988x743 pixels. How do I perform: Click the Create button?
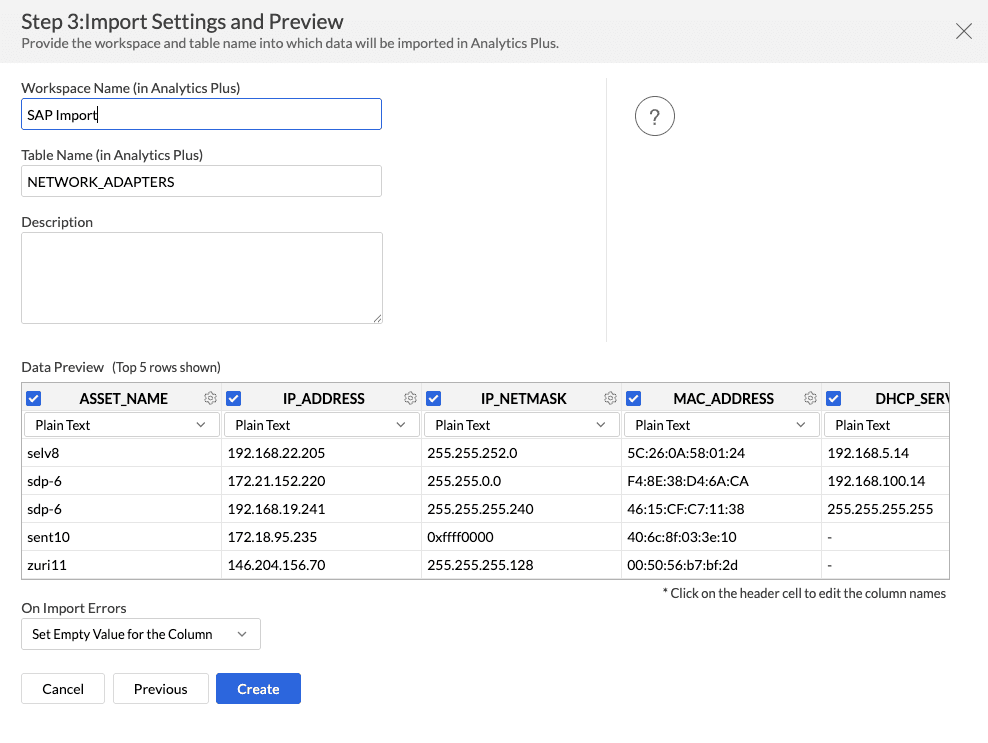(258, 689)
